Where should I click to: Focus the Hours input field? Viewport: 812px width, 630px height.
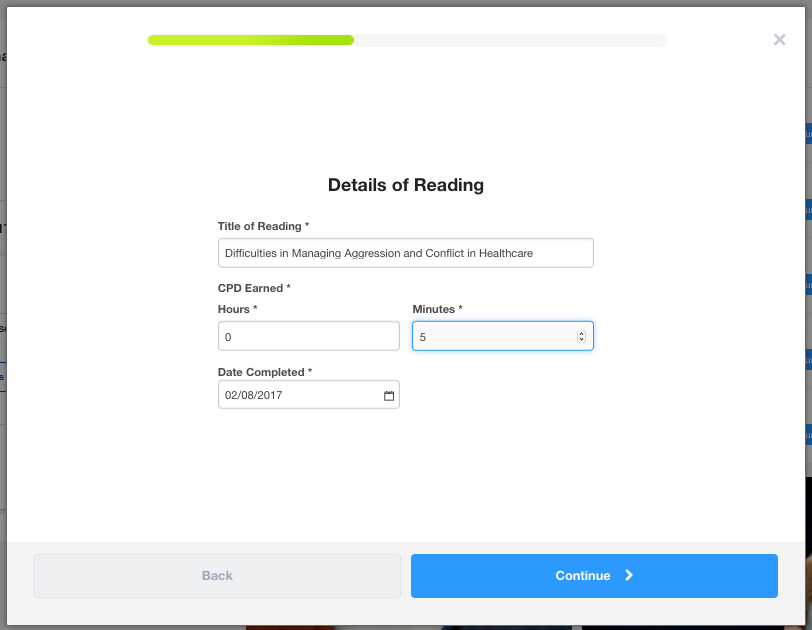pos(309,336)
